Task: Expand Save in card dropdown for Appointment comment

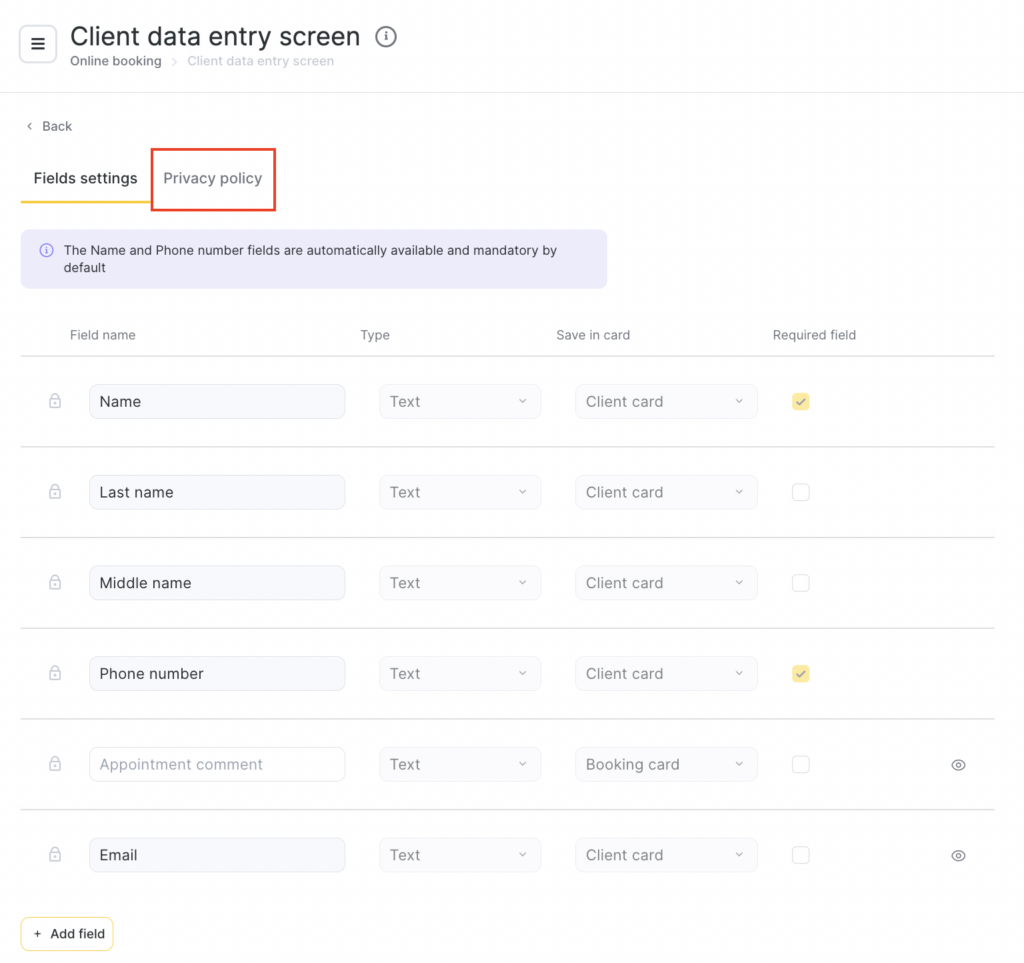Action: click(x=665, y=764)
